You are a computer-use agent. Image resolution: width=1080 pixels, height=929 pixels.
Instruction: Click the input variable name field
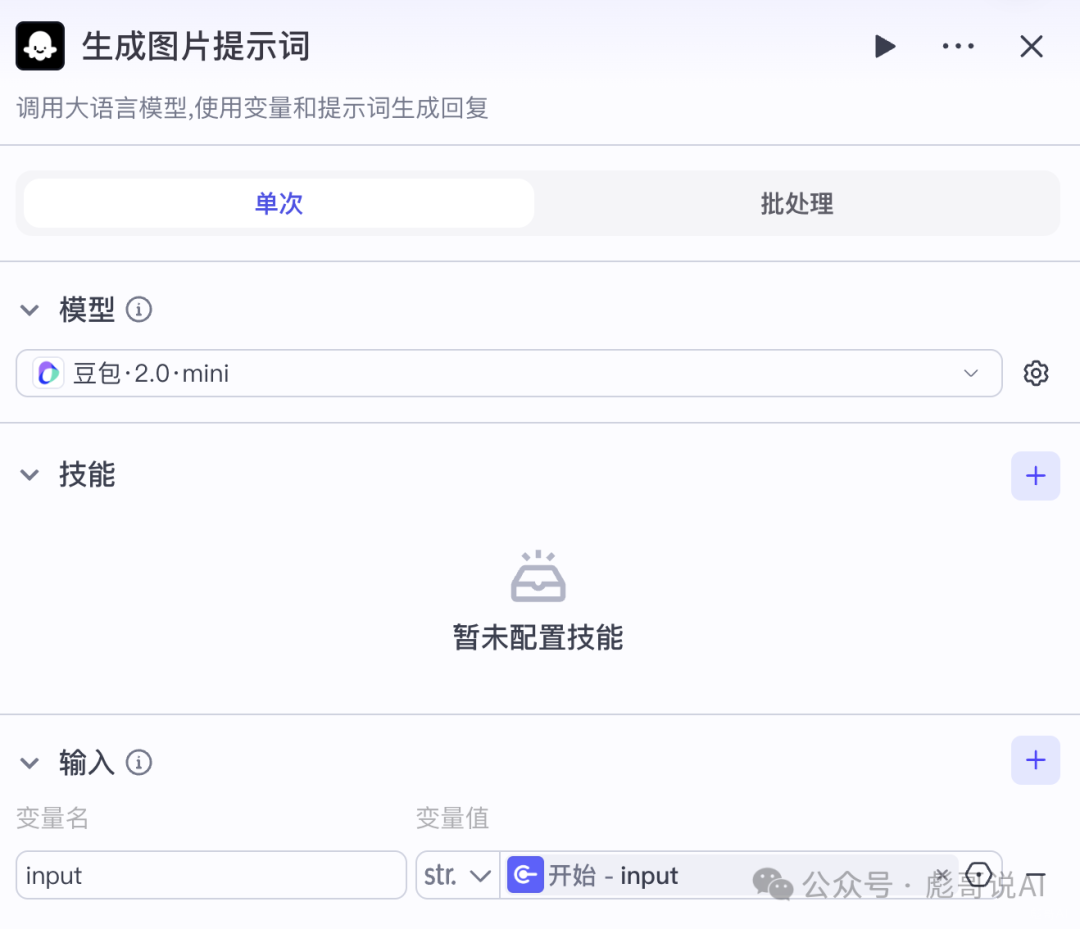[211, 875]
